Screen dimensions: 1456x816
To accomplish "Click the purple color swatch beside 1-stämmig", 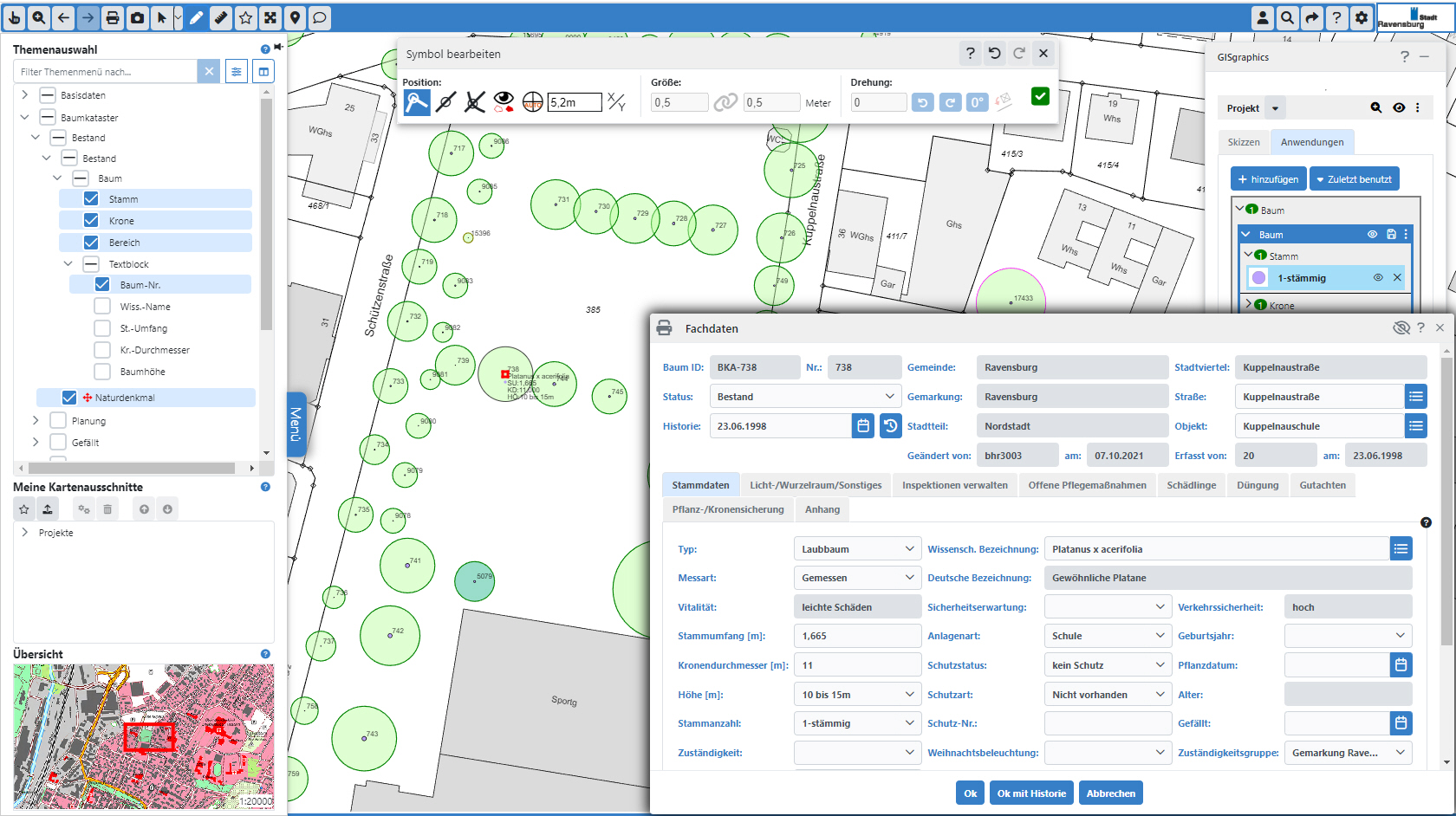I will [x=1258, y=277].
